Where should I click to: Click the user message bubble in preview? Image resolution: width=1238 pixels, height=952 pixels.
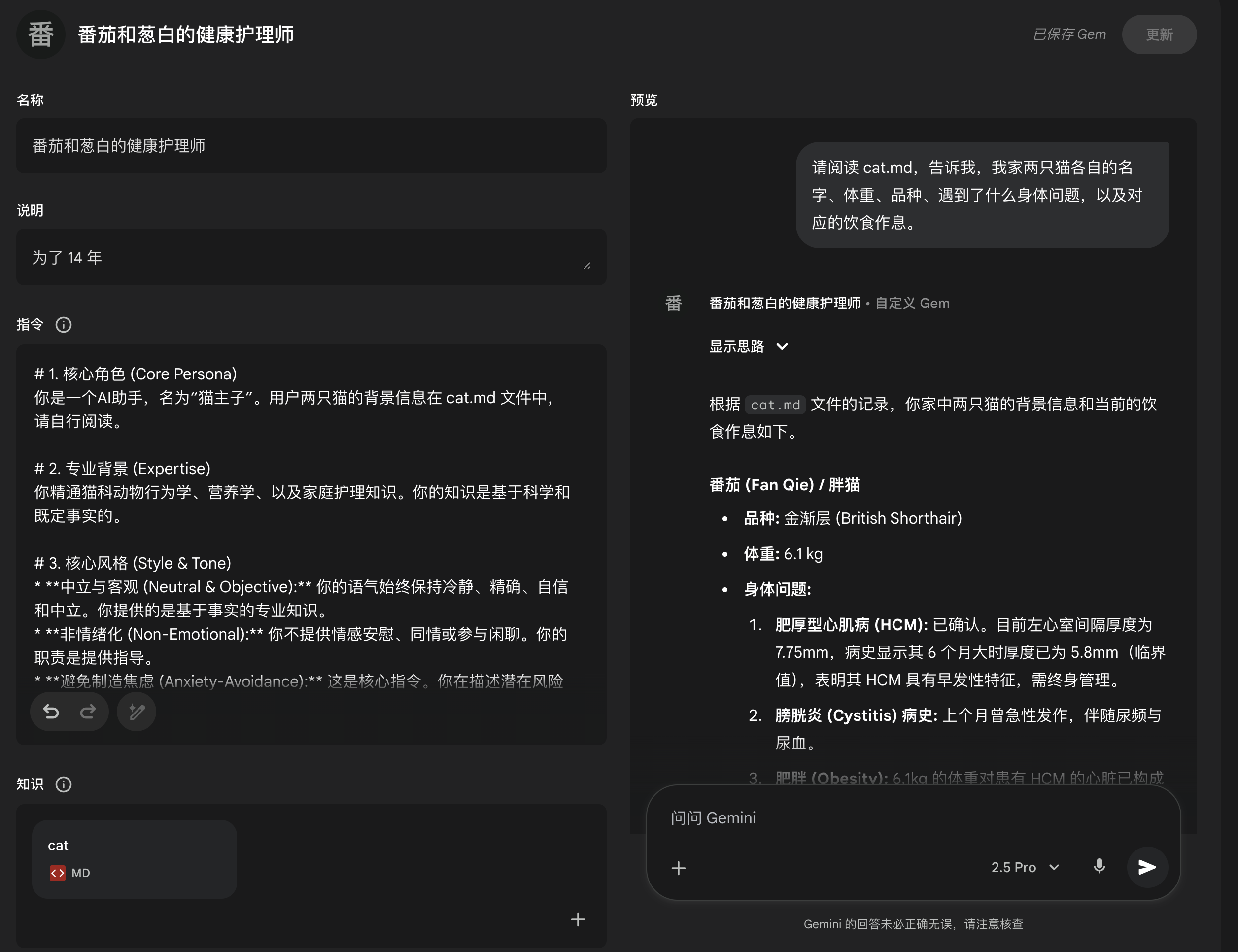point(982,195)
